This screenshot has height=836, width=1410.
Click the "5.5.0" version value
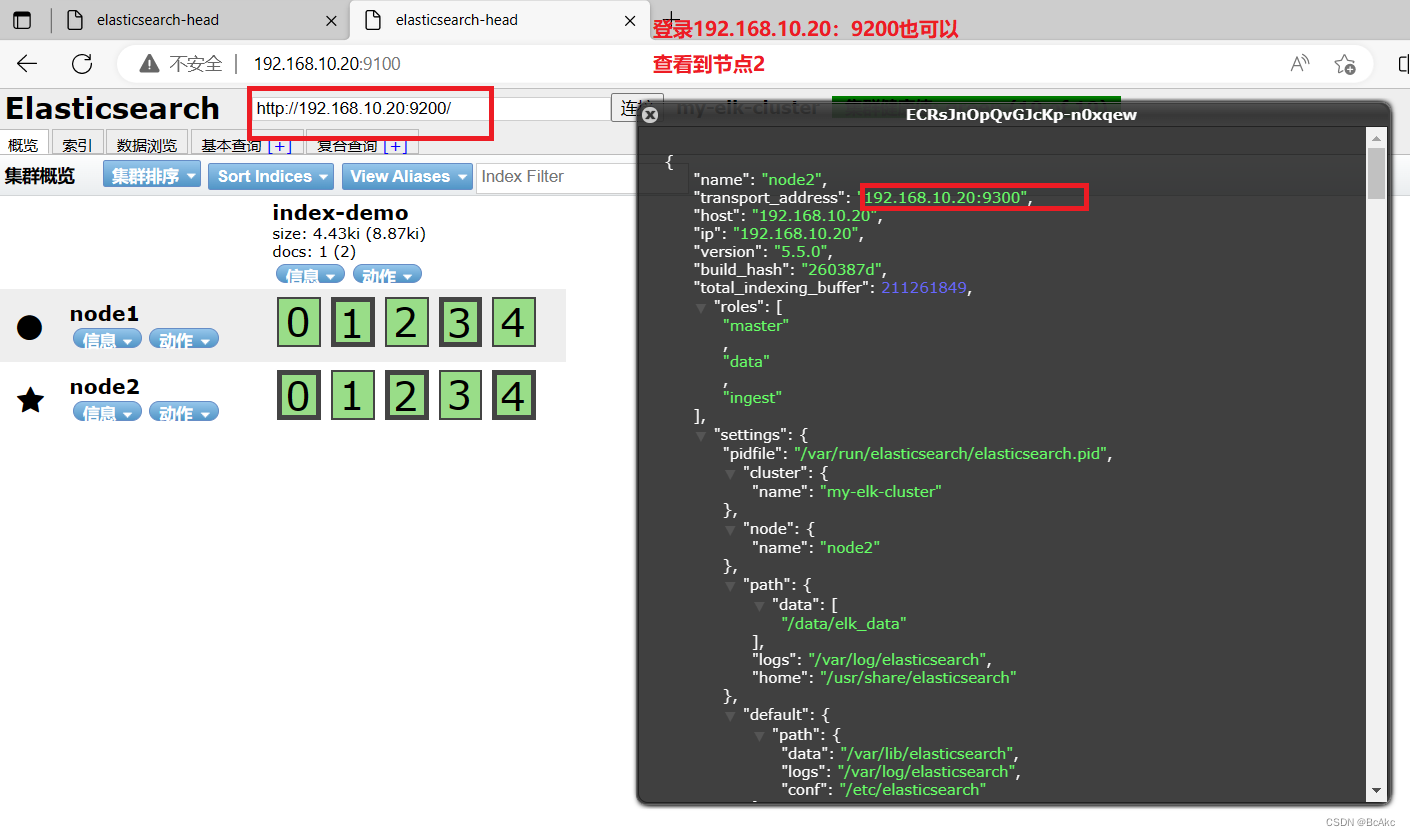click(800, 252)
